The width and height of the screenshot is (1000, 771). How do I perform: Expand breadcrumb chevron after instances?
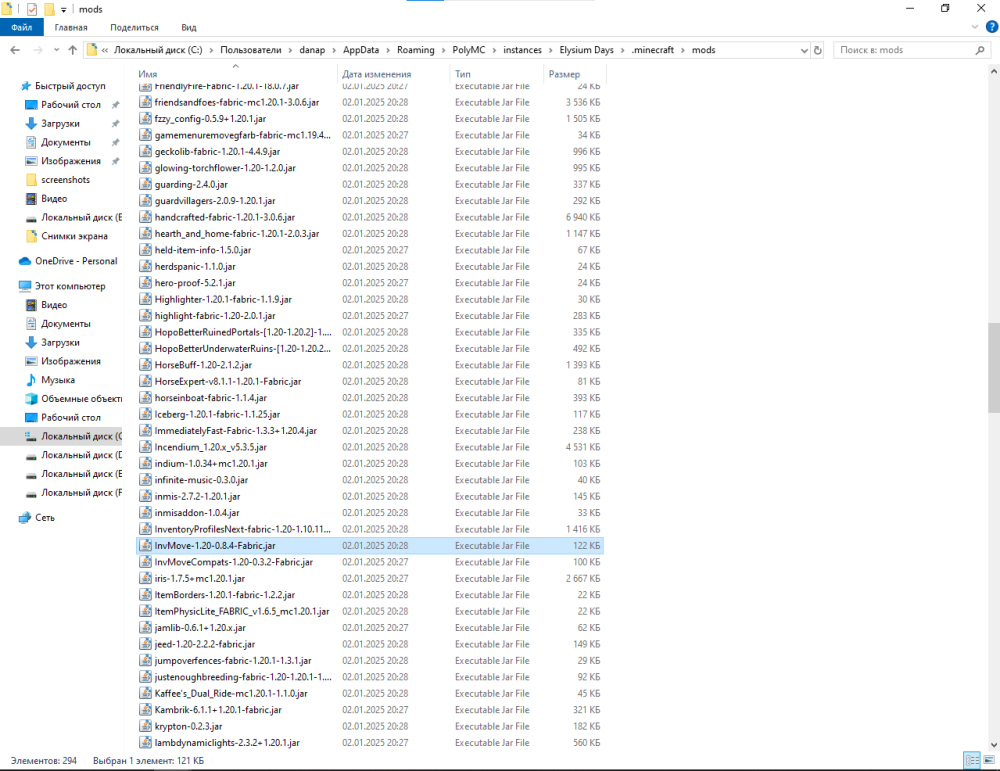550,50
